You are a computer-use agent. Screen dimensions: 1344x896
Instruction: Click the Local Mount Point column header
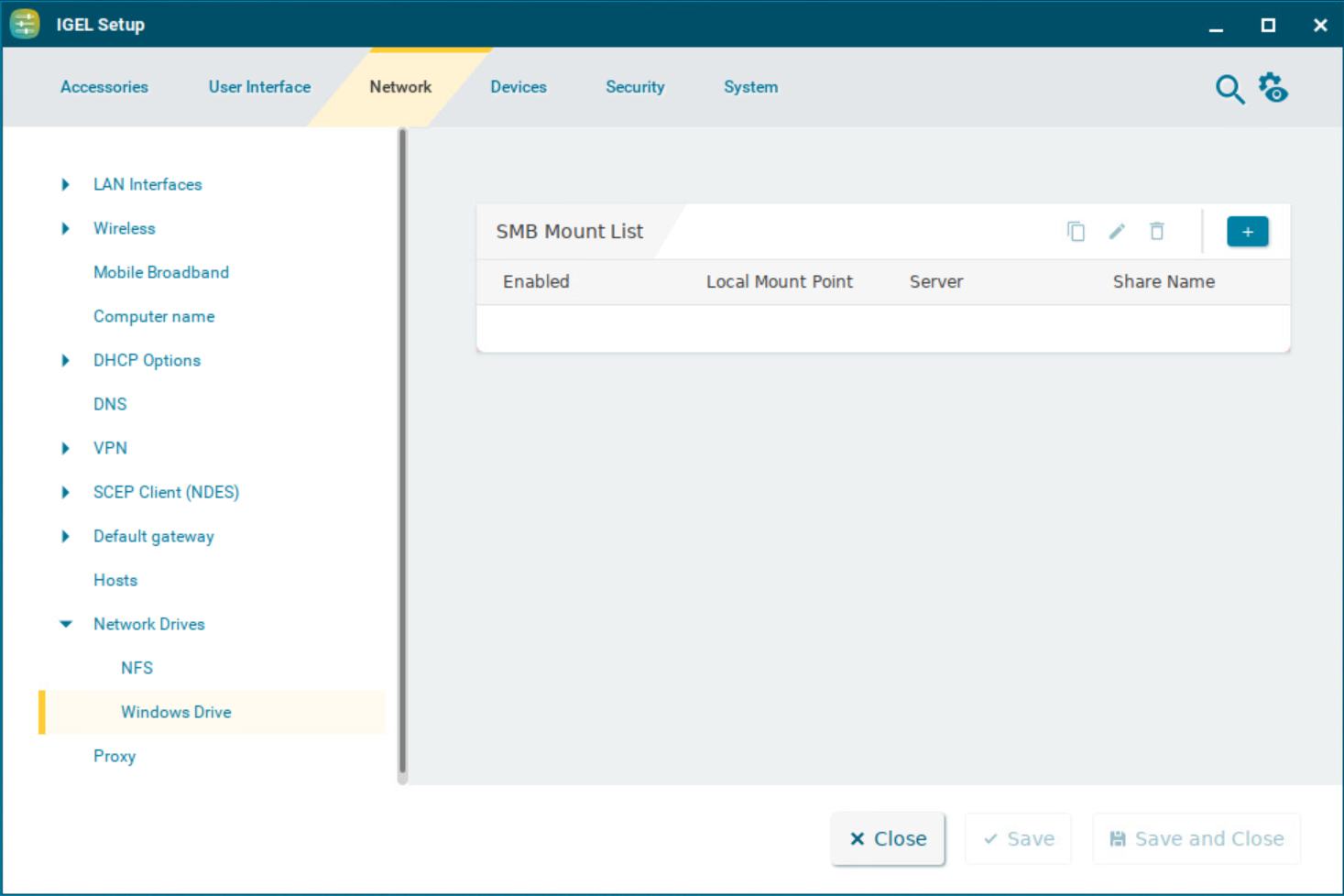click(x=779, y=282)
